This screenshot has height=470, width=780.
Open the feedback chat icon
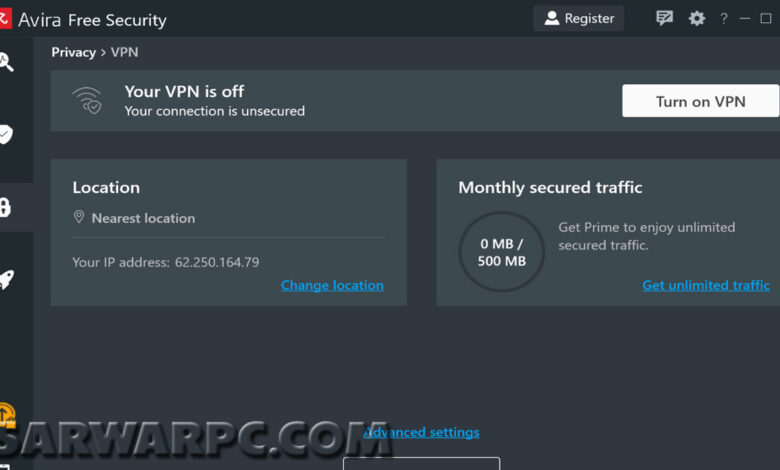[x=664, y=18]
